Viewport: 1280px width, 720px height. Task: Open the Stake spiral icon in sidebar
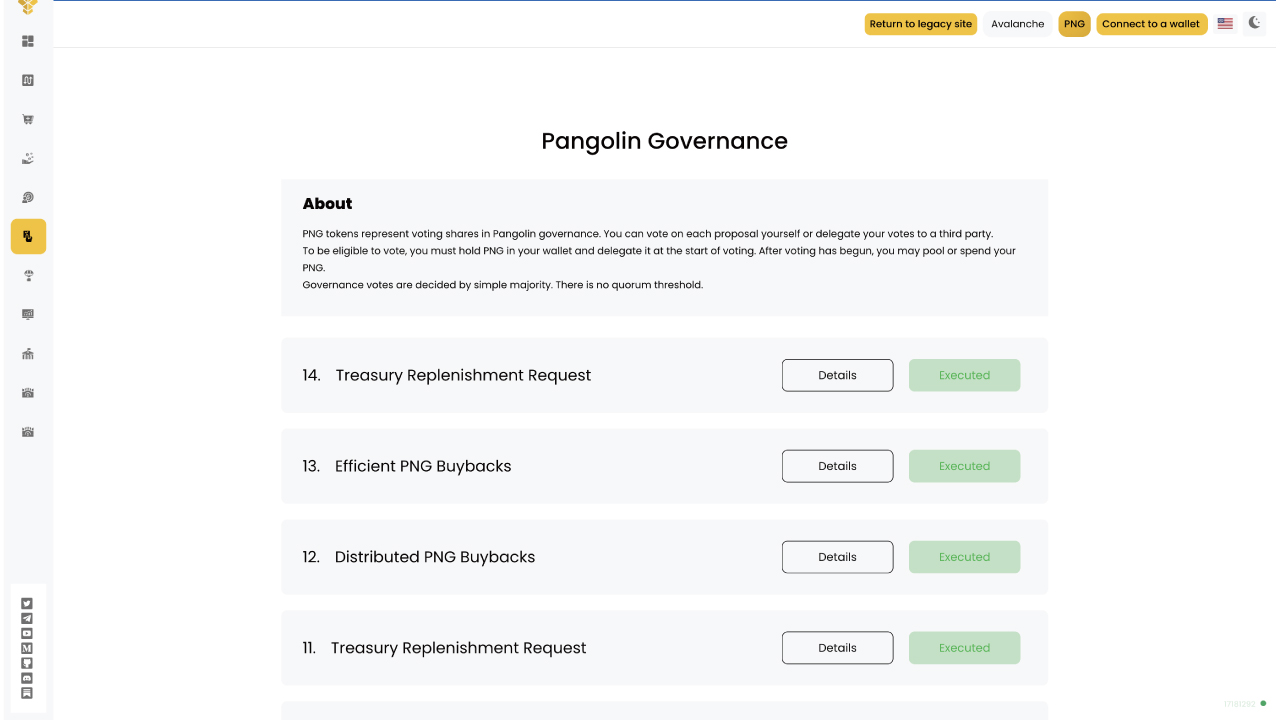pyautogui.click(x=28, y=197)
